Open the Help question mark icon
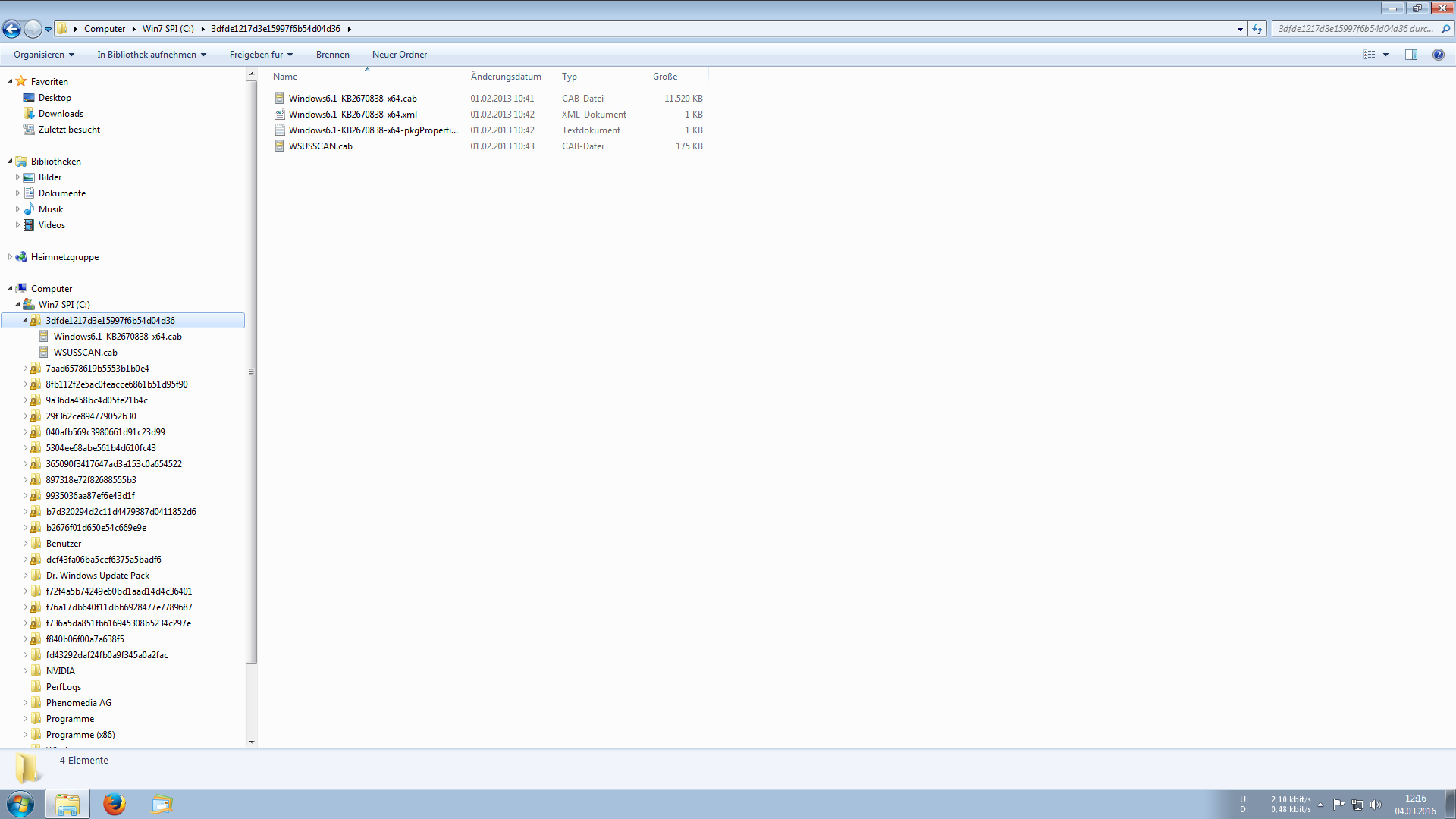The height and width of the screenshot is (819, 1456). point(1438,55)
